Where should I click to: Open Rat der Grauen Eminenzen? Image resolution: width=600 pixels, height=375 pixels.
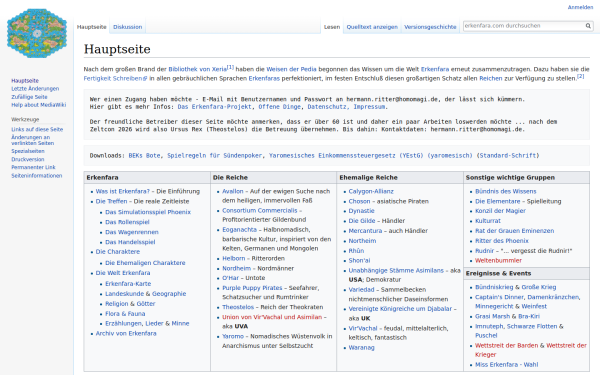pyautogui.click(x=514, y=231)
